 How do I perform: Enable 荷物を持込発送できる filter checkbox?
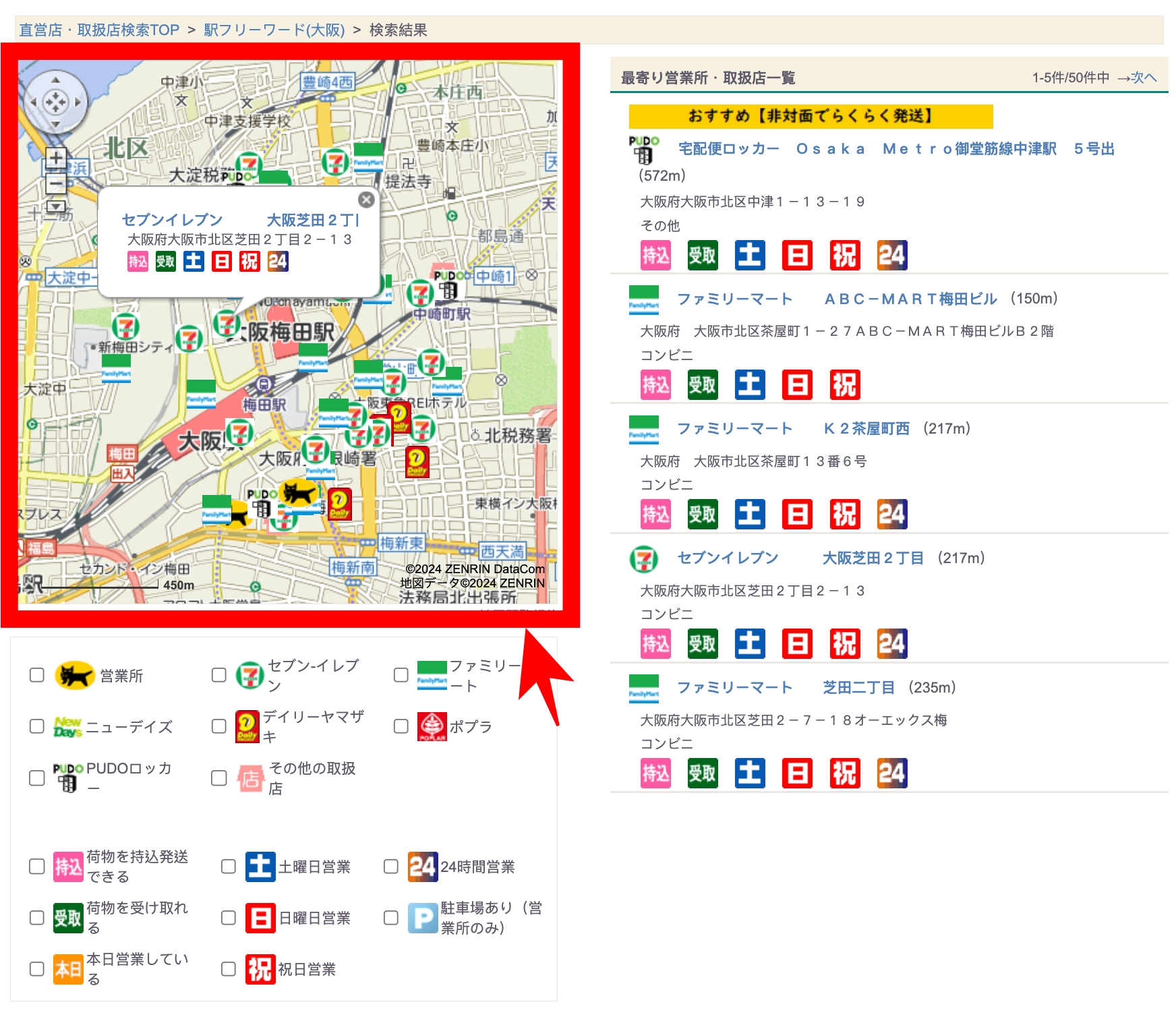[x=37, y=867]
